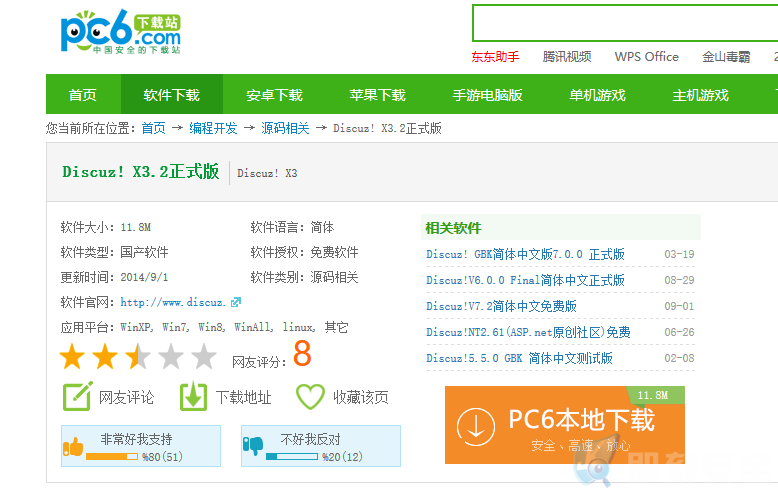Click the orange %80(51) support bar
The image size is (778, 498).
pyautogui.click(x=112, y=456)
